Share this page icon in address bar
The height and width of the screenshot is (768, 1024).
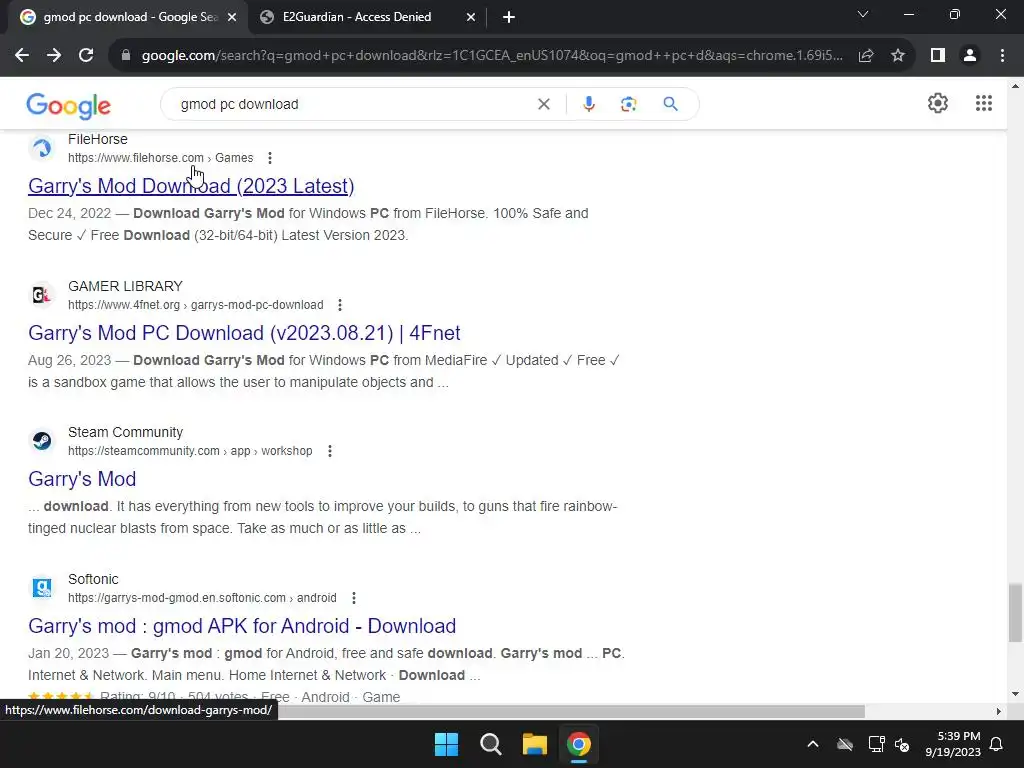(x=866, y=56)
